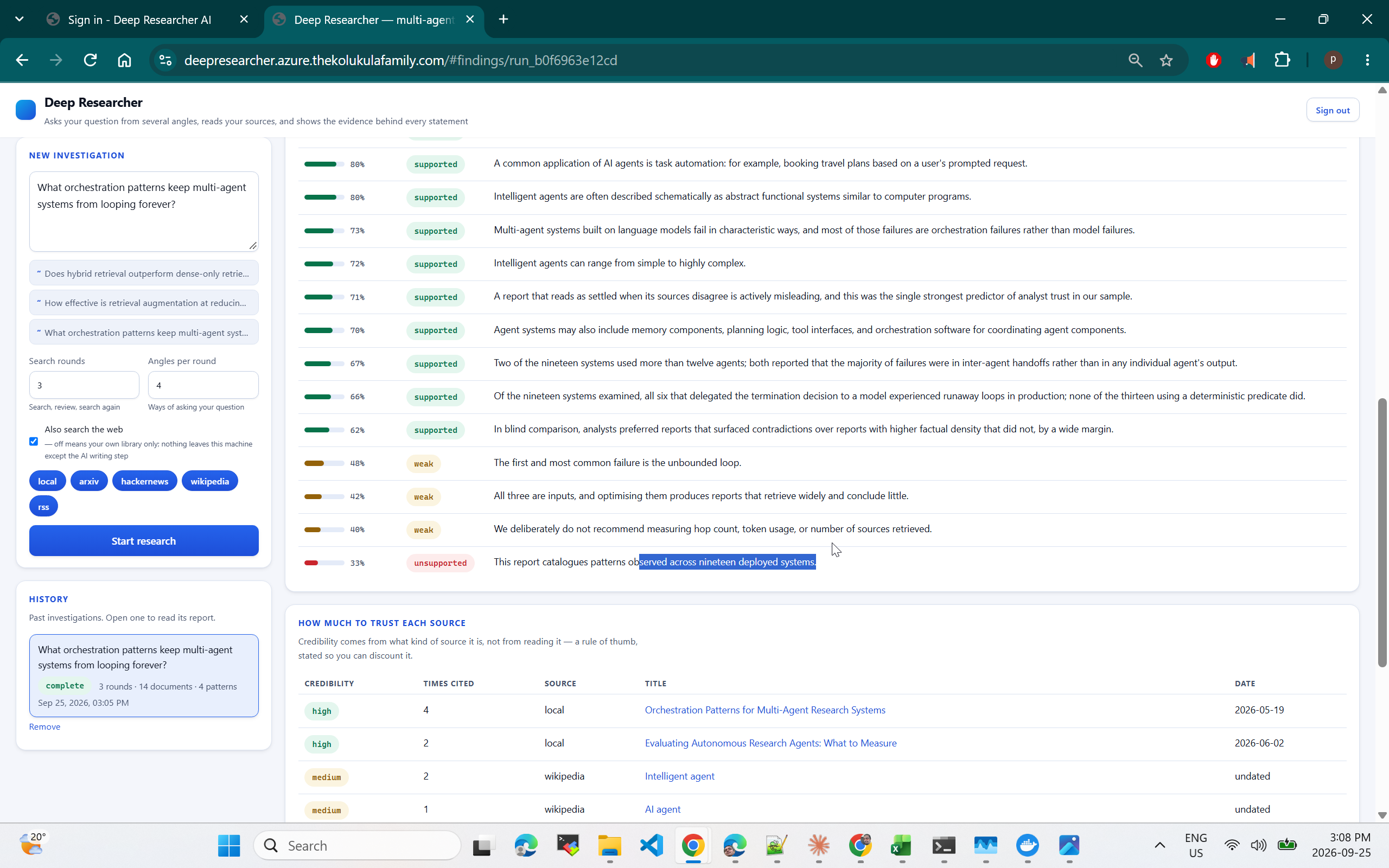
Task: Reload the current page
Action: tap(90, 60)
